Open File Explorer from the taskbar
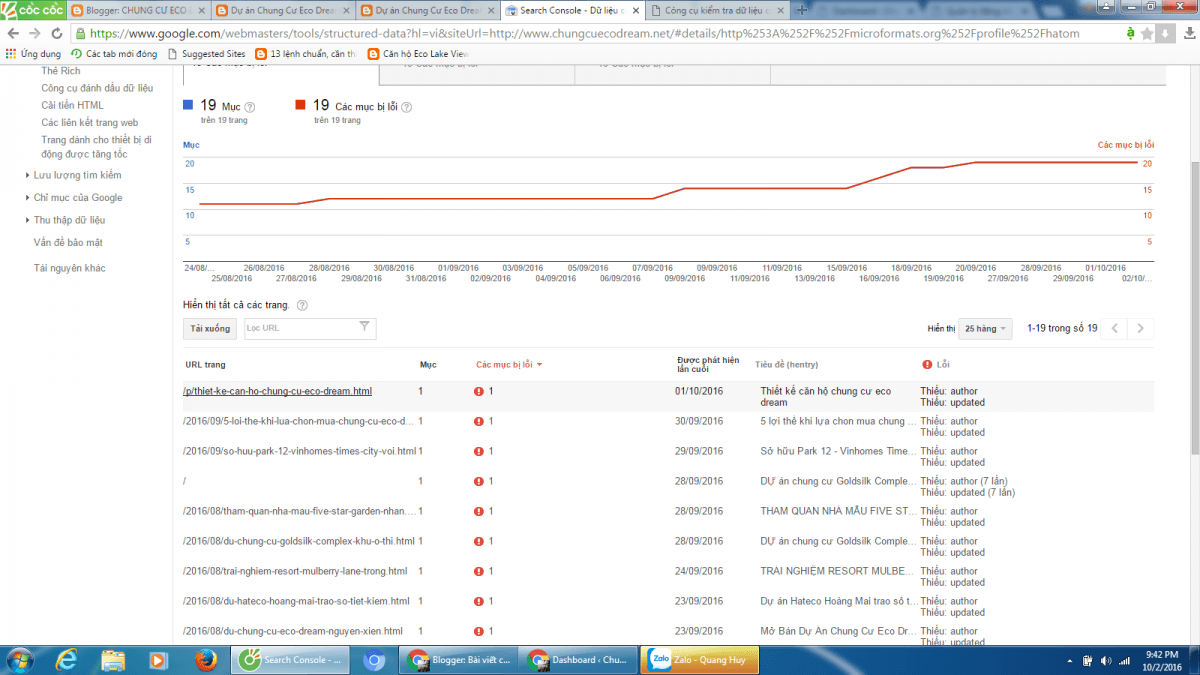This screenshot has width=1200, height=675. pyautogui.click(x=112, y=660)
